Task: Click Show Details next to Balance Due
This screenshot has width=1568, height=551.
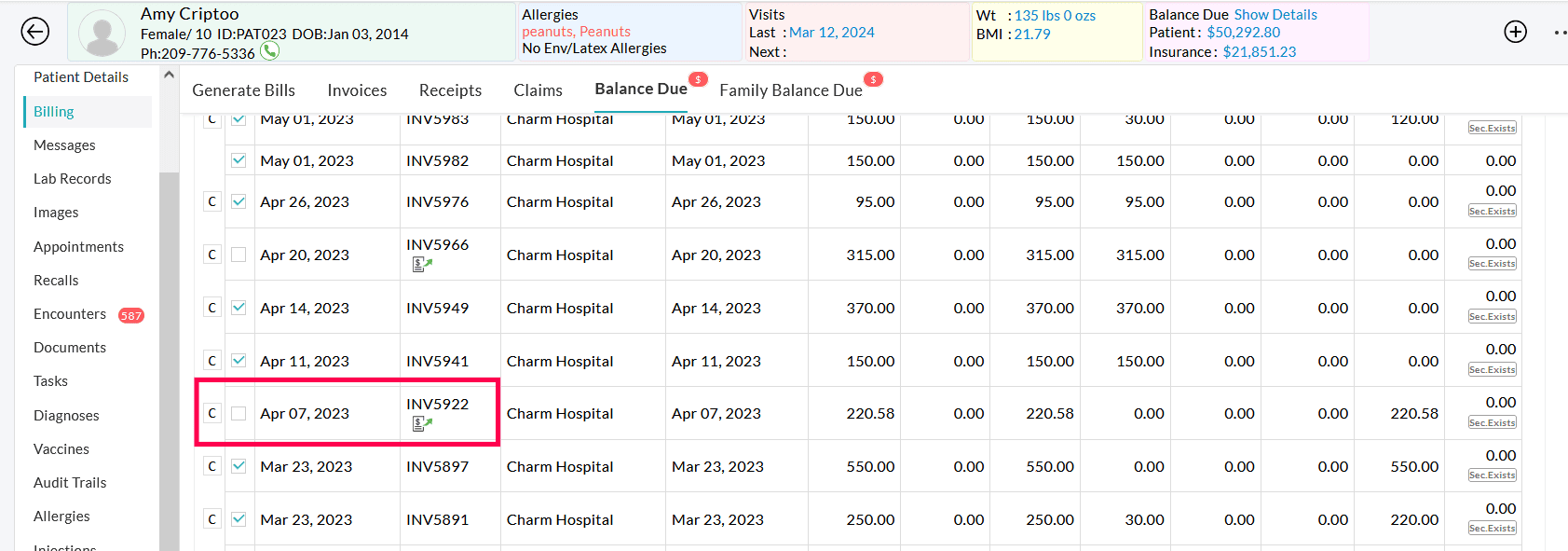Action: 1278,14
